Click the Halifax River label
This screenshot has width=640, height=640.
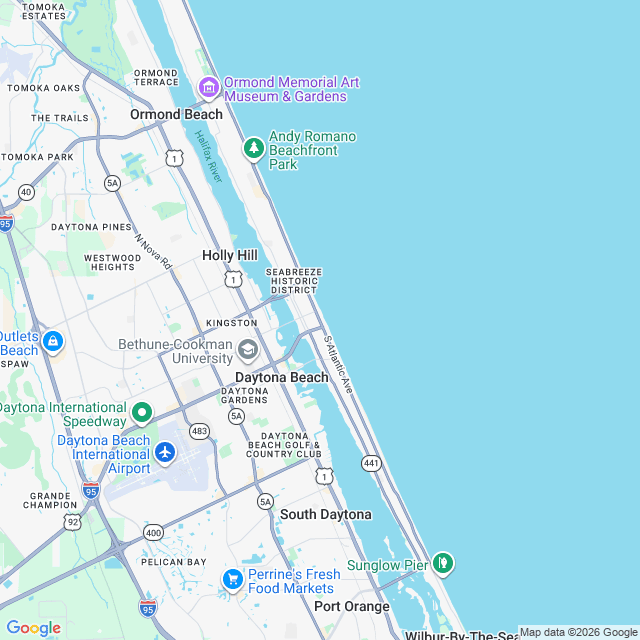coord(208,156)
